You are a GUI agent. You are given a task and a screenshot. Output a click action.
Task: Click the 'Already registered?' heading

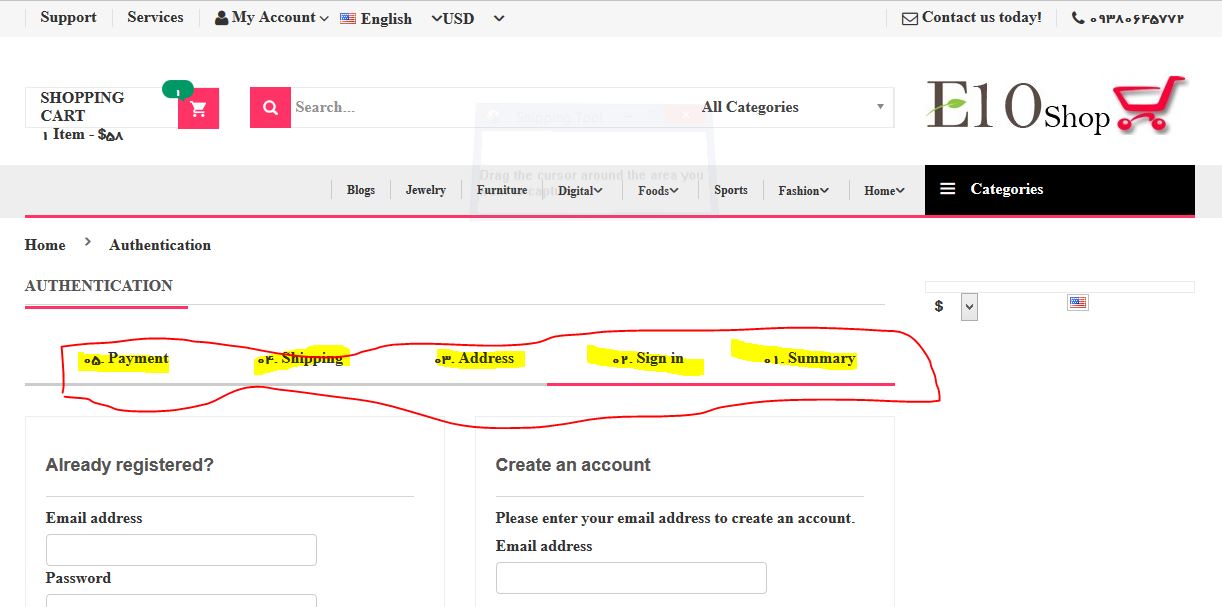(x=130, y=465)
